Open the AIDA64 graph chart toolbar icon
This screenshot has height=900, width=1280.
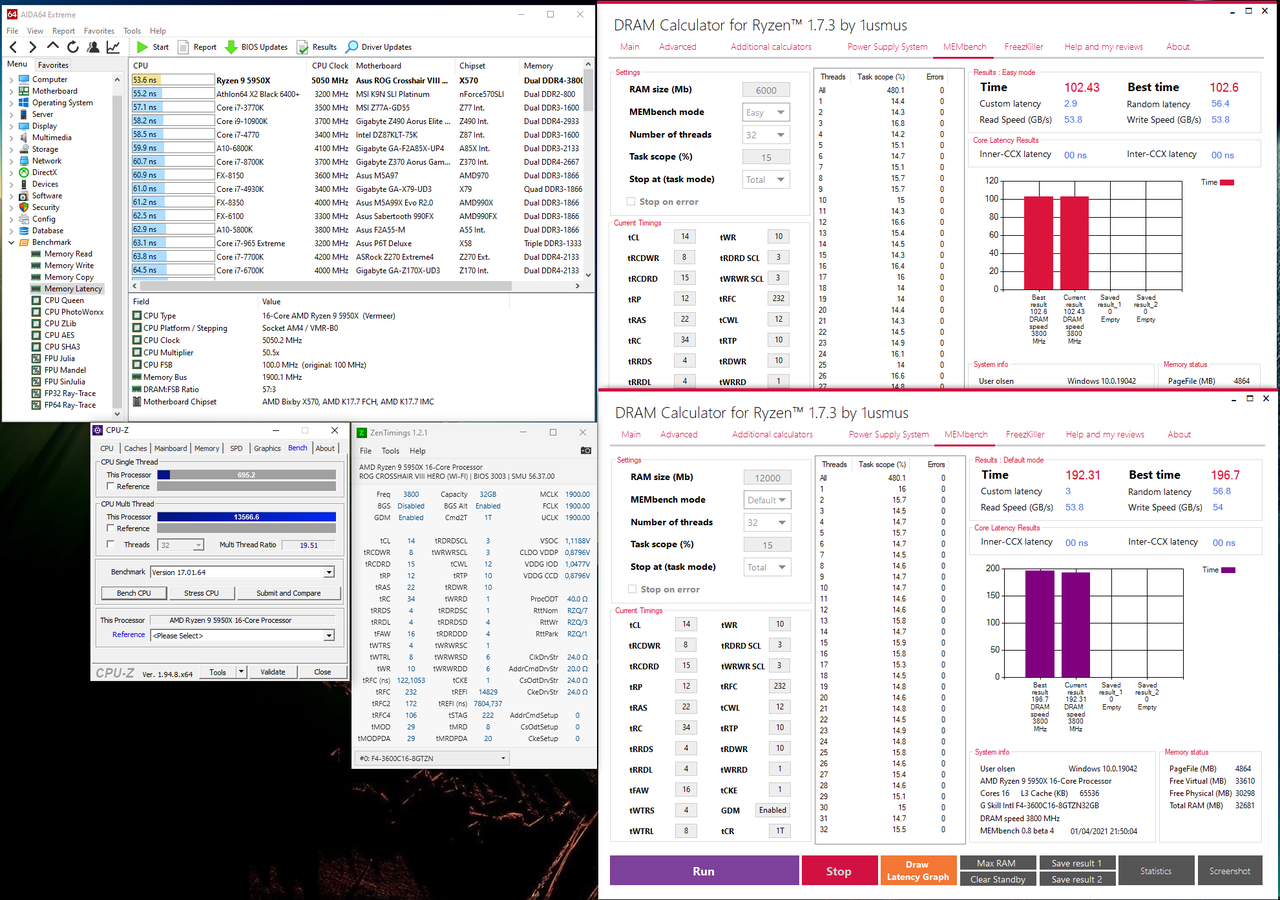click(x=113, y=47)
